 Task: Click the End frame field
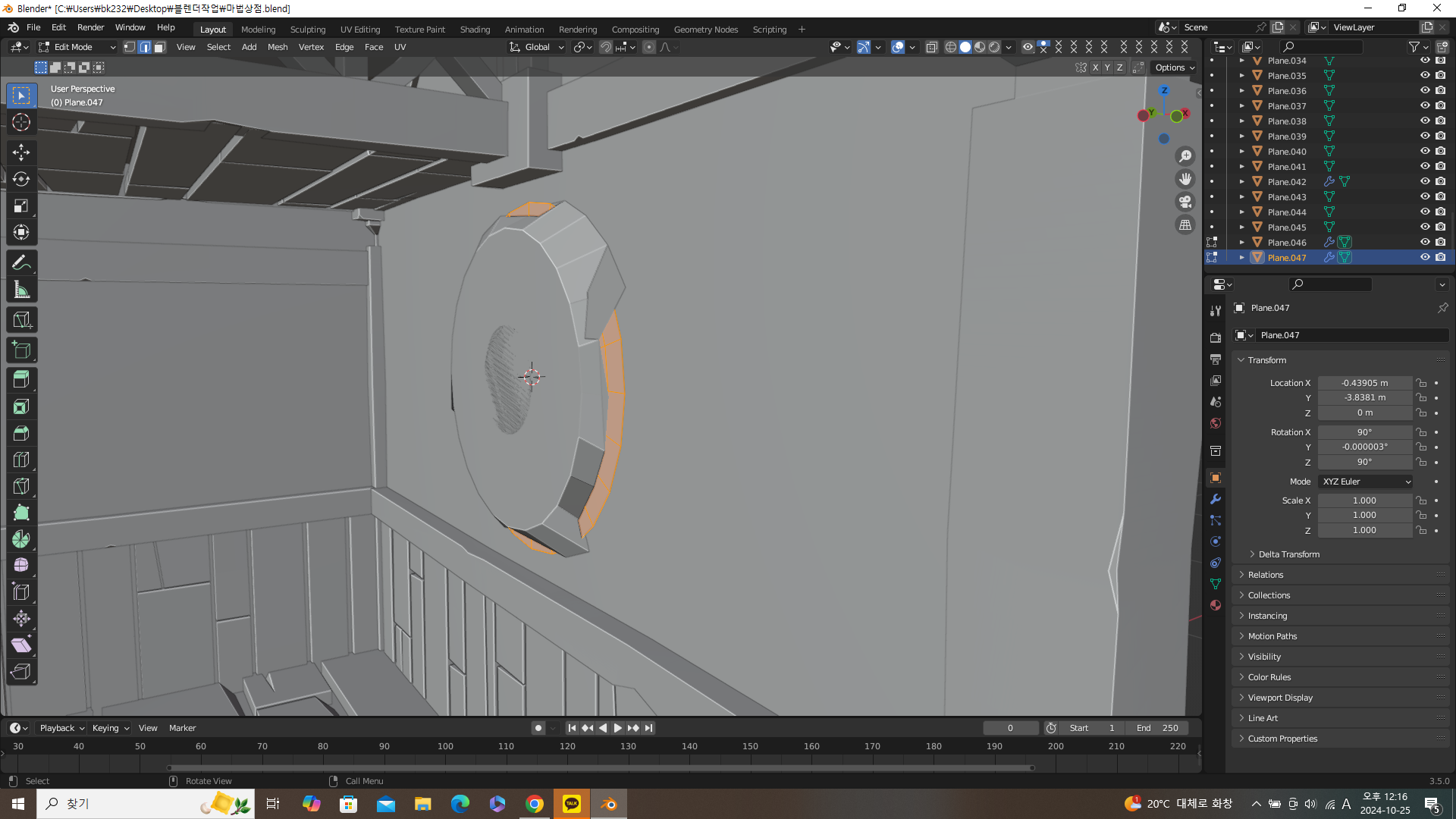click(x=1157, y=728)
